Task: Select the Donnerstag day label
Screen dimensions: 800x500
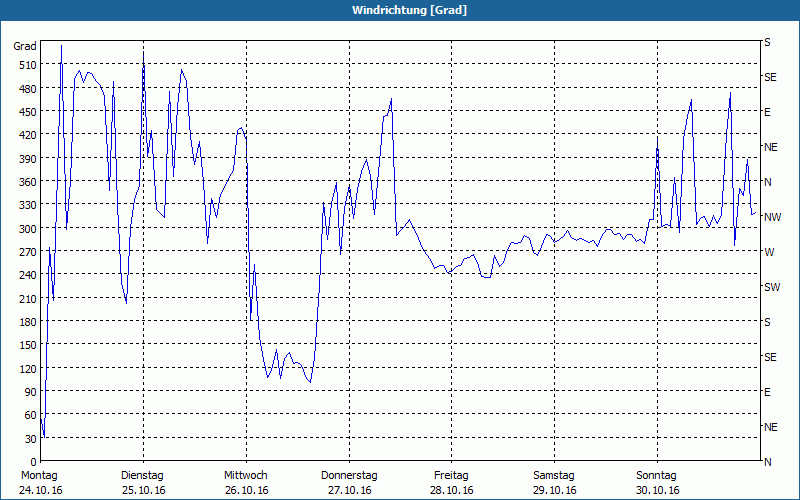Action: point(349,476)
